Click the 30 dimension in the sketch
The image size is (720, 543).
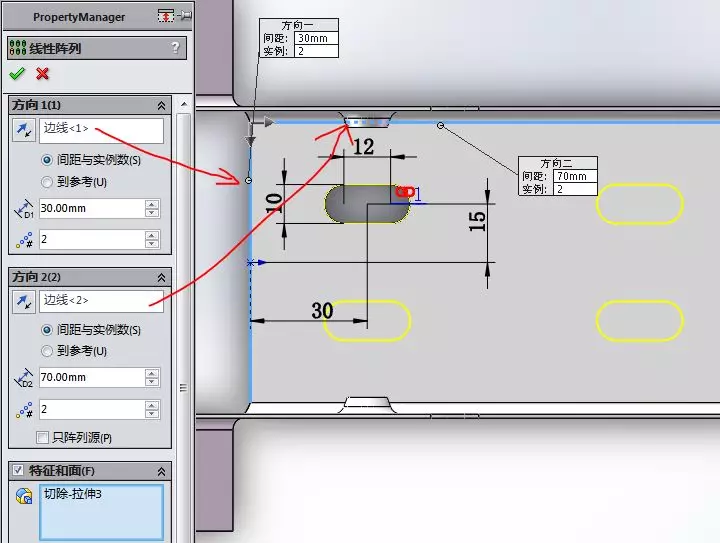(322, 311)
